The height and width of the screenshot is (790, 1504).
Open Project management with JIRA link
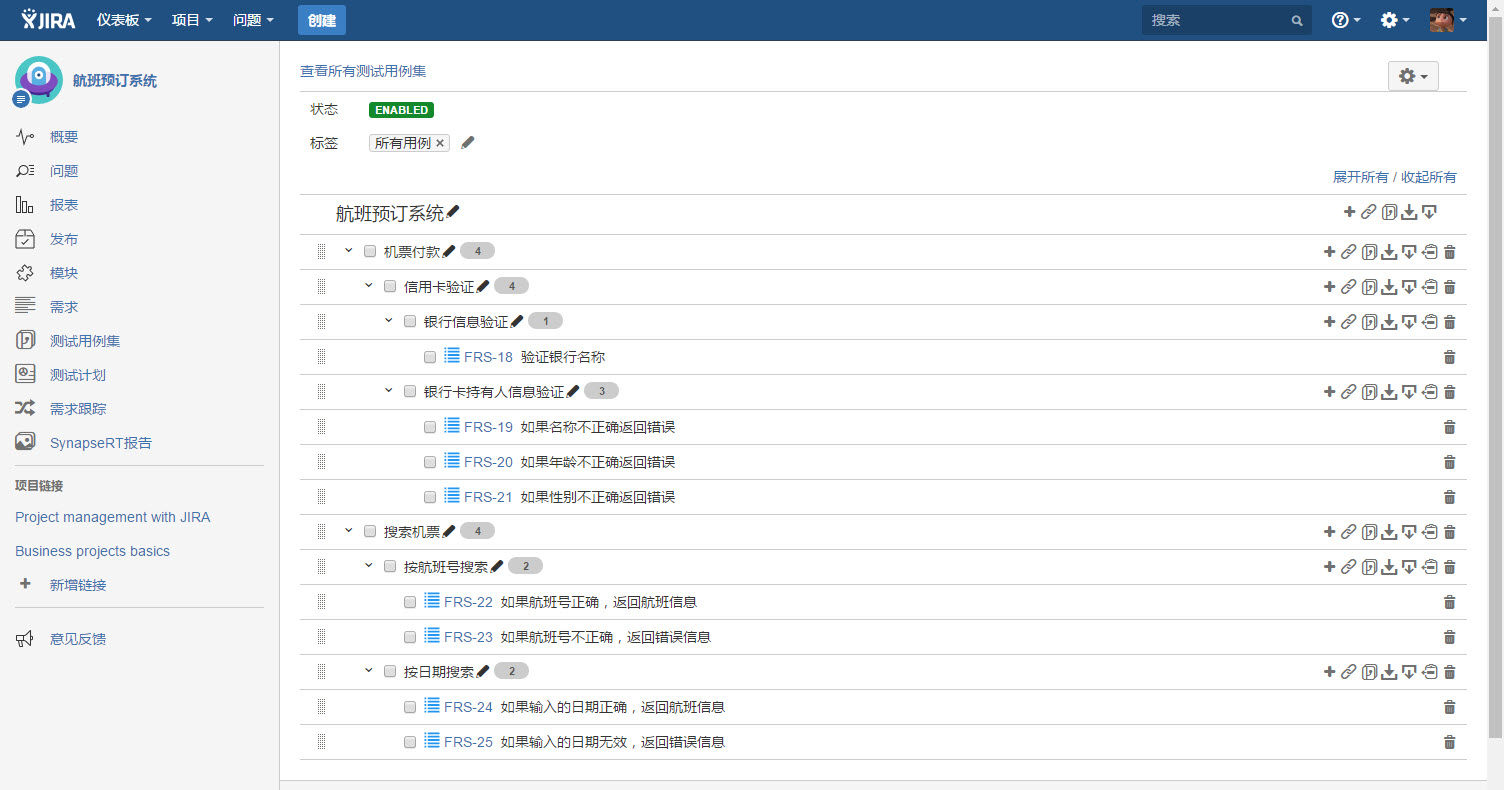(113, 517)
